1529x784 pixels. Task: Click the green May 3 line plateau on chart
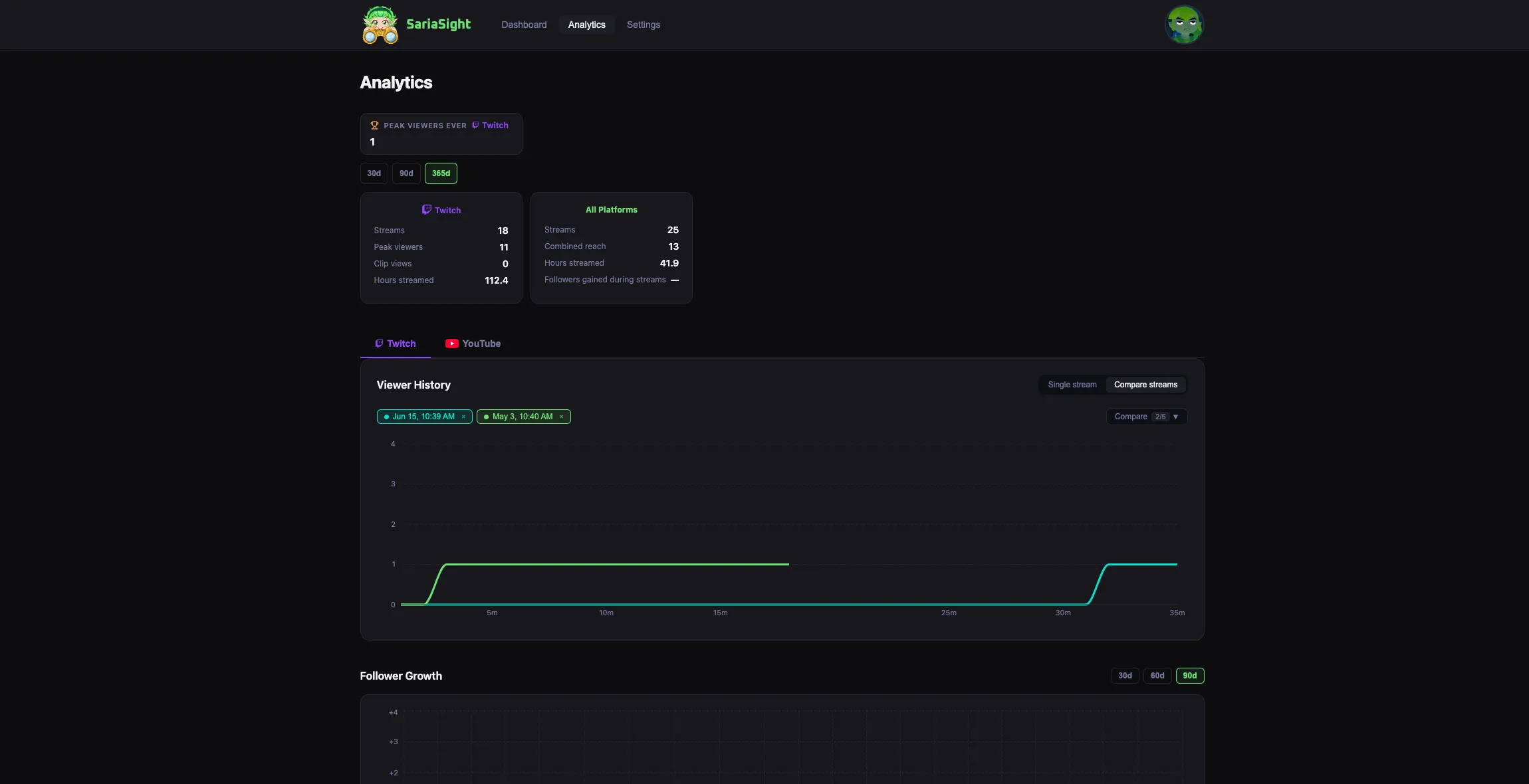(617, 564)
